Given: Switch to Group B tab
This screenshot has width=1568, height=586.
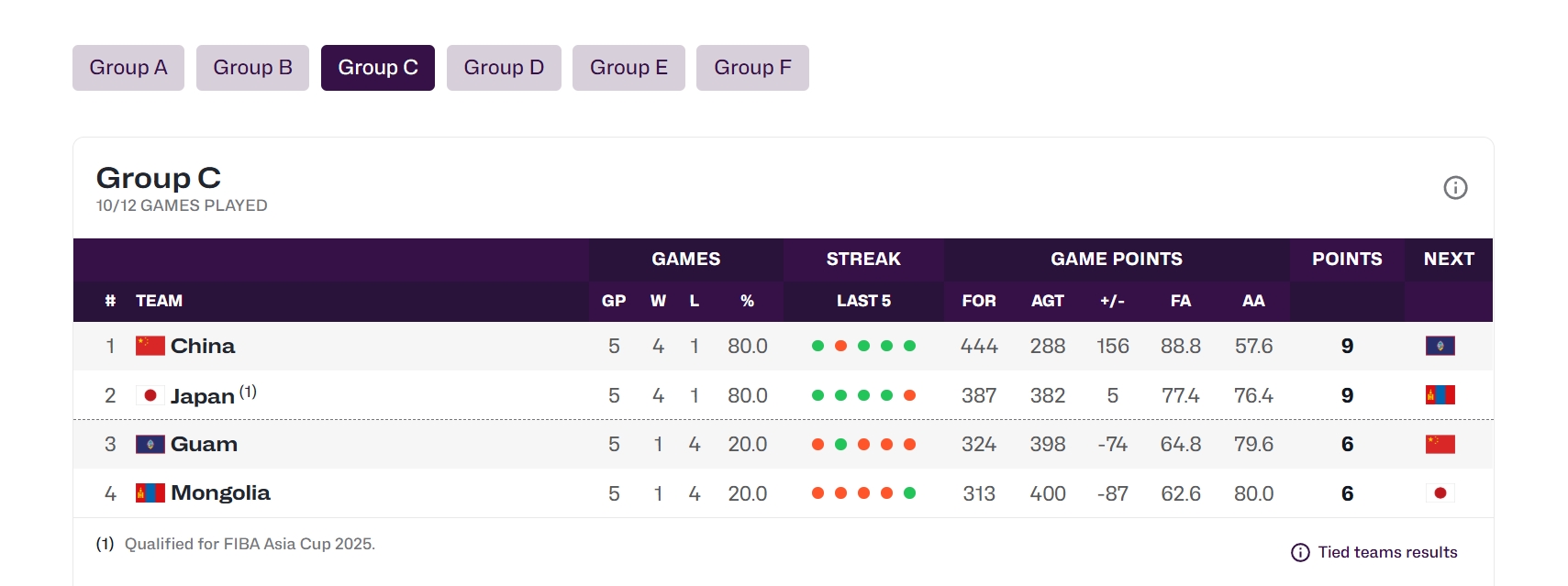Looking at the screenshot, I should (x=252, y=68).
